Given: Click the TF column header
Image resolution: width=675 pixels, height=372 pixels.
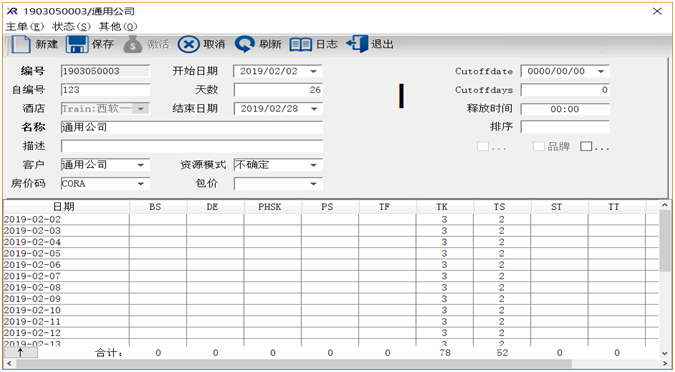Looking at the screenshot, I should click(x=387, y=207).
